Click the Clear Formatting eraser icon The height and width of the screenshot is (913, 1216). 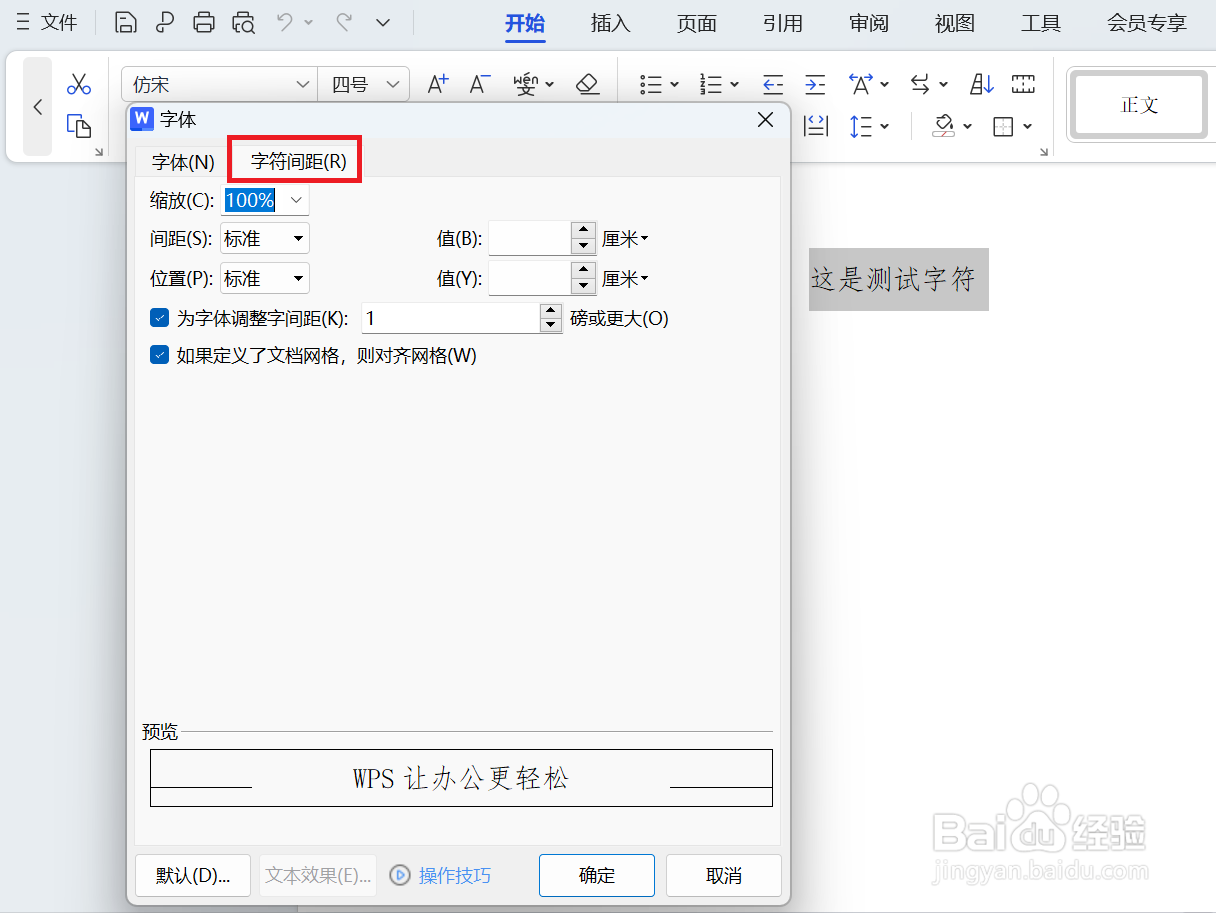[x=588, y=84]
